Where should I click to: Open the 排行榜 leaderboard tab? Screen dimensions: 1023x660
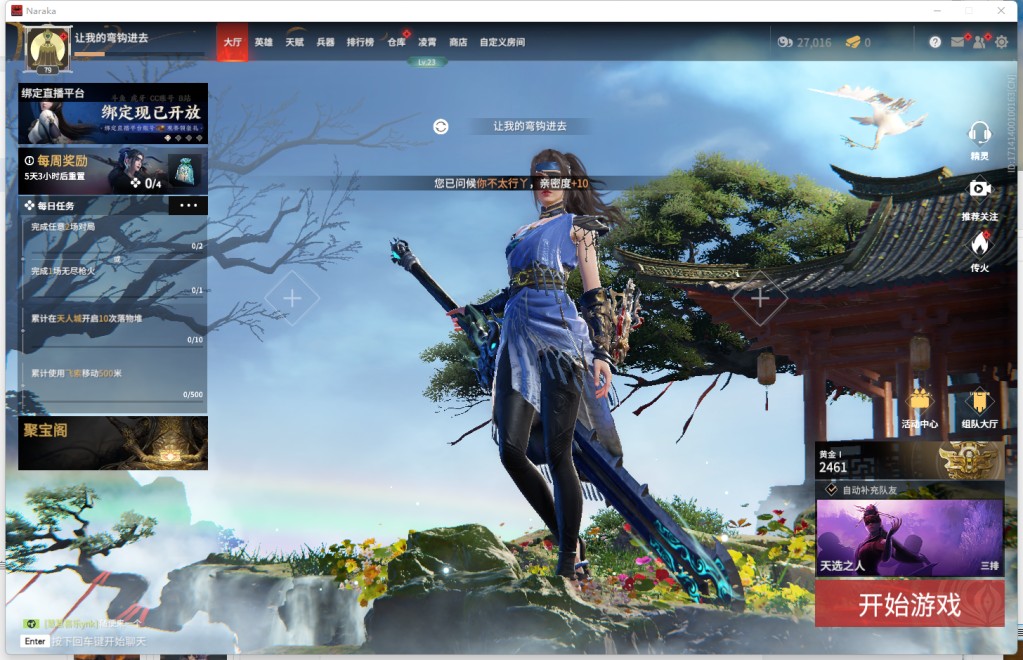[x=360, y=42]
